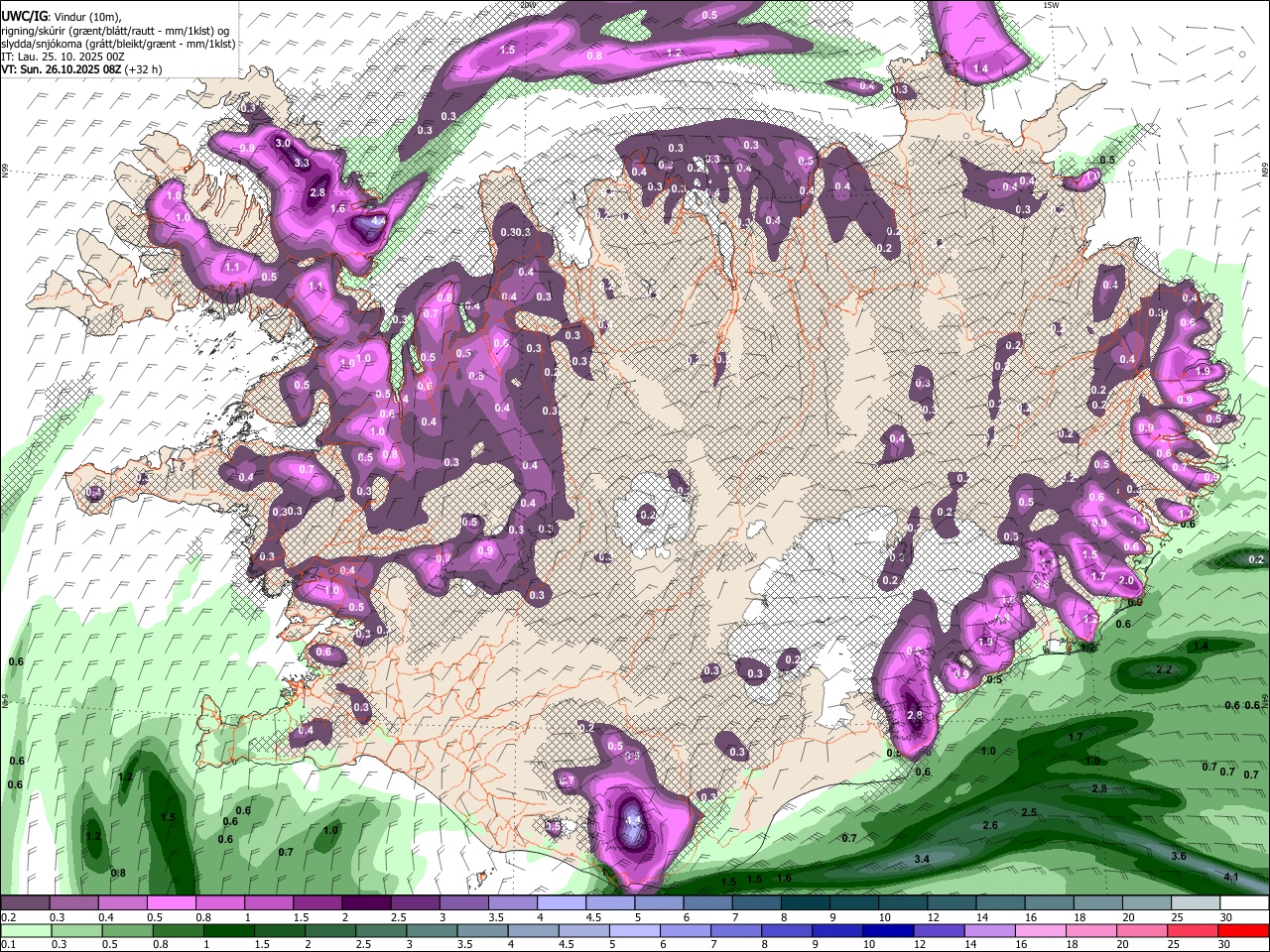Click the "0.1" label in the rain legend
This screenshot has width=1270, height=952.
pos(8,945)
